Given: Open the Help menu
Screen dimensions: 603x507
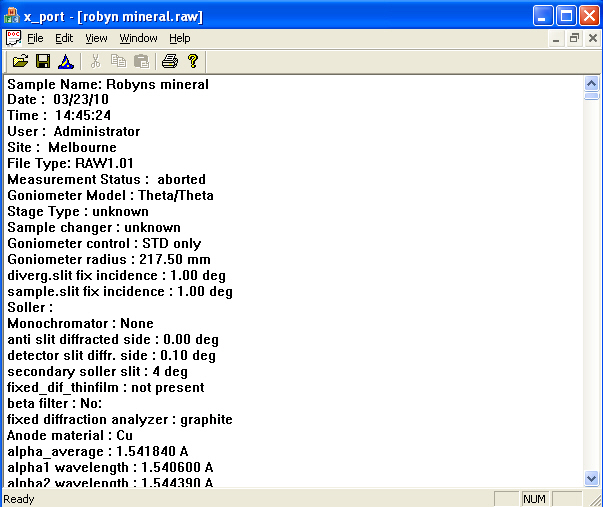Looking at the screenshot, I should [x=180, y=38].
